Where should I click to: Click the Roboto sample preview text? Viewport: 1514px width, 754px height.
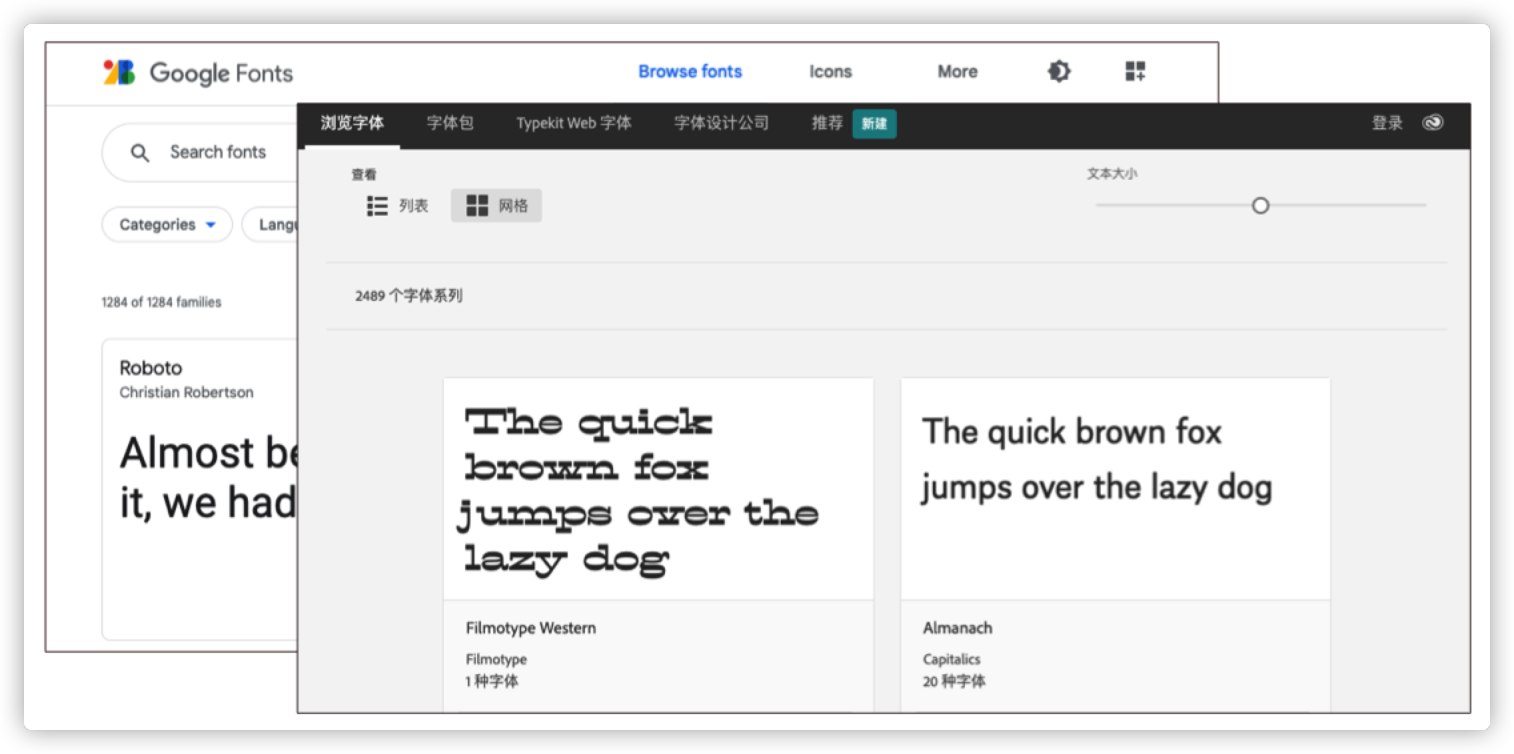[209, 477]
